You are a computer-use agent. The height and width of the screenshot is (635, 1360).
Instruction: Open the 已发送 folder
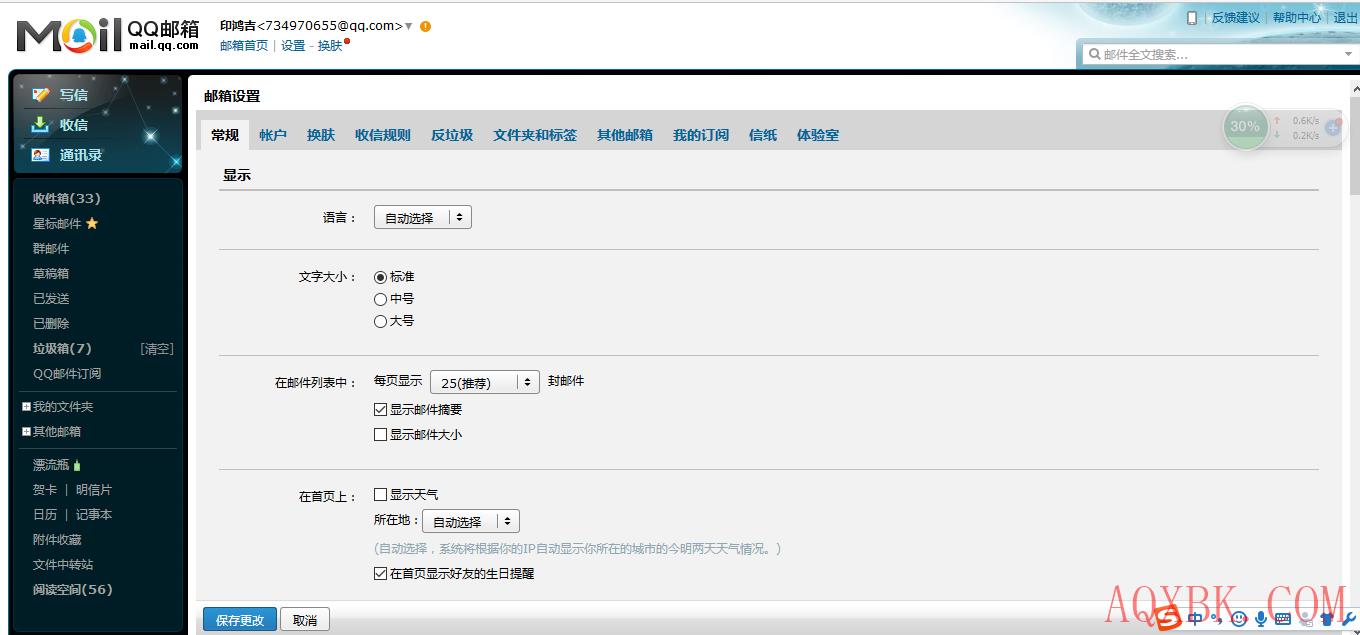[x=51, y=298]
